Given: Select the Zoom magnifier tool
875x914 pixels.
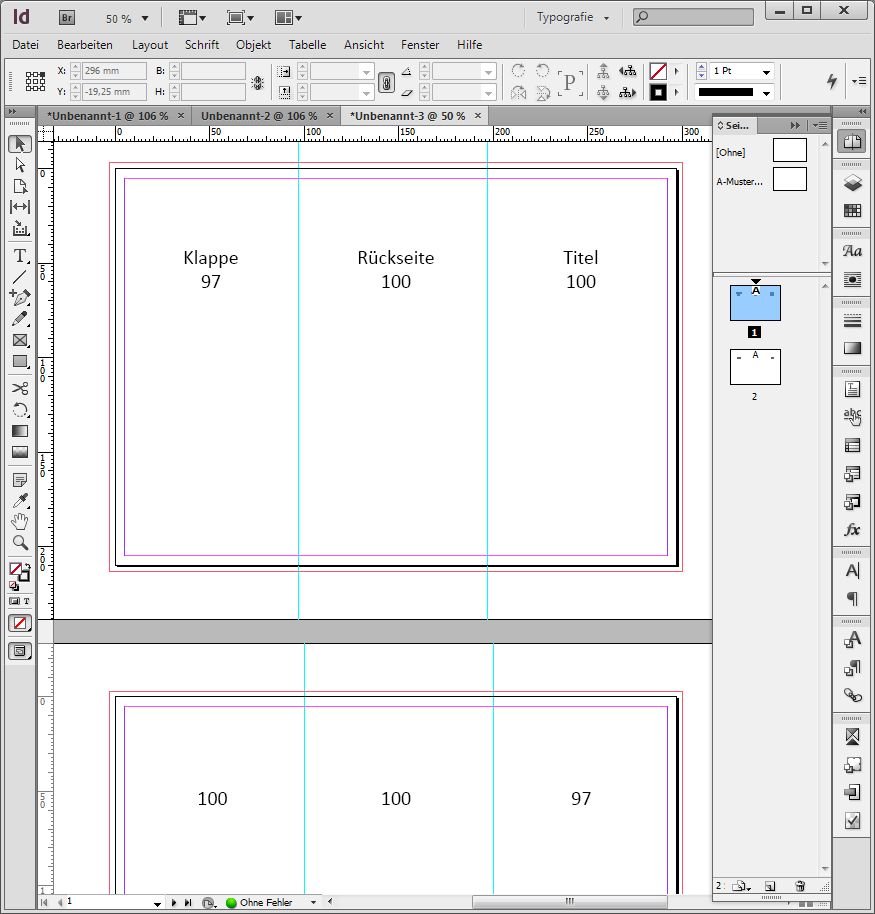Looking at the screenshot, I should pyautogui.click(x=19, y=543).
